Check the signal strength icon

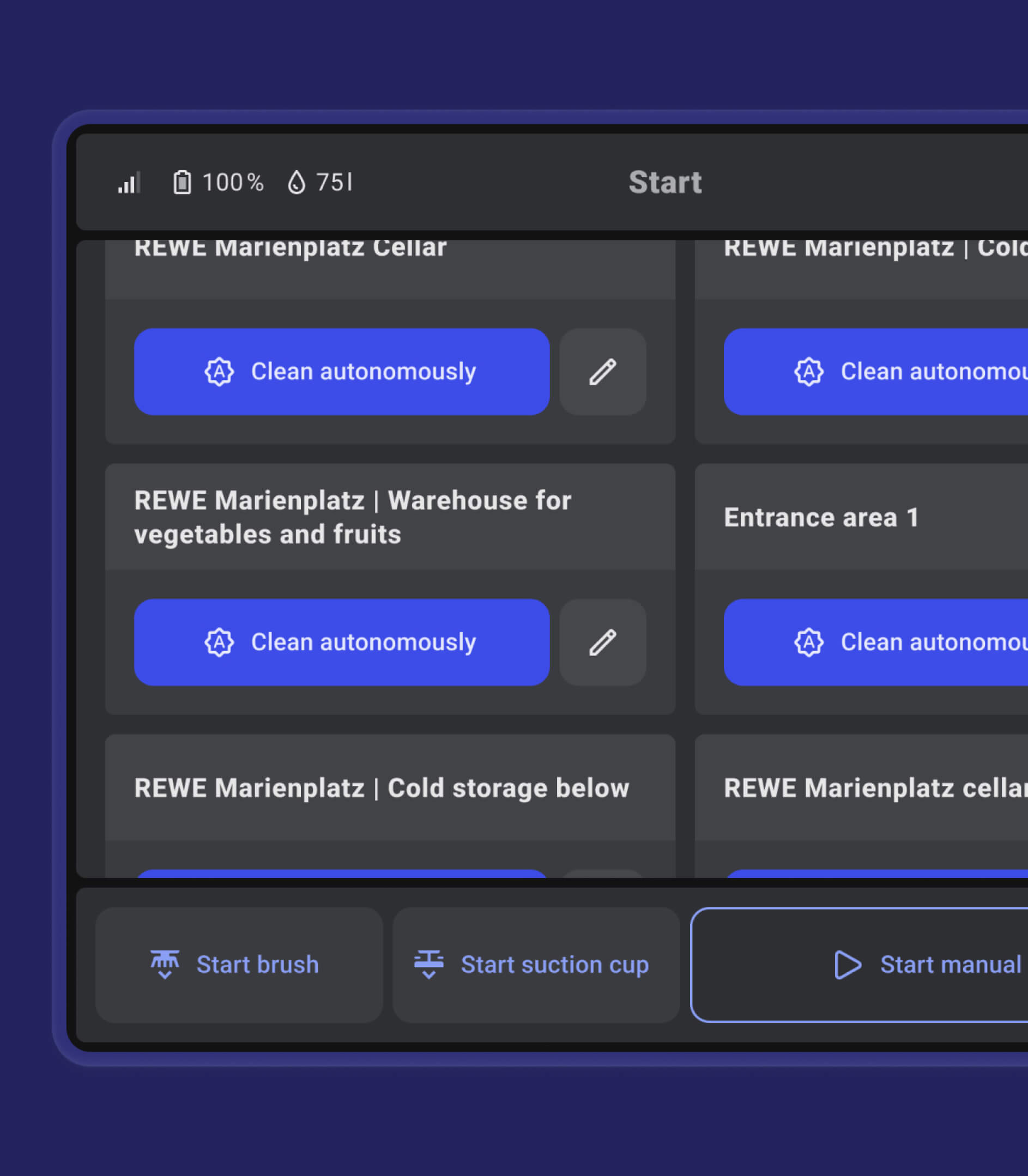pos(129,183)
